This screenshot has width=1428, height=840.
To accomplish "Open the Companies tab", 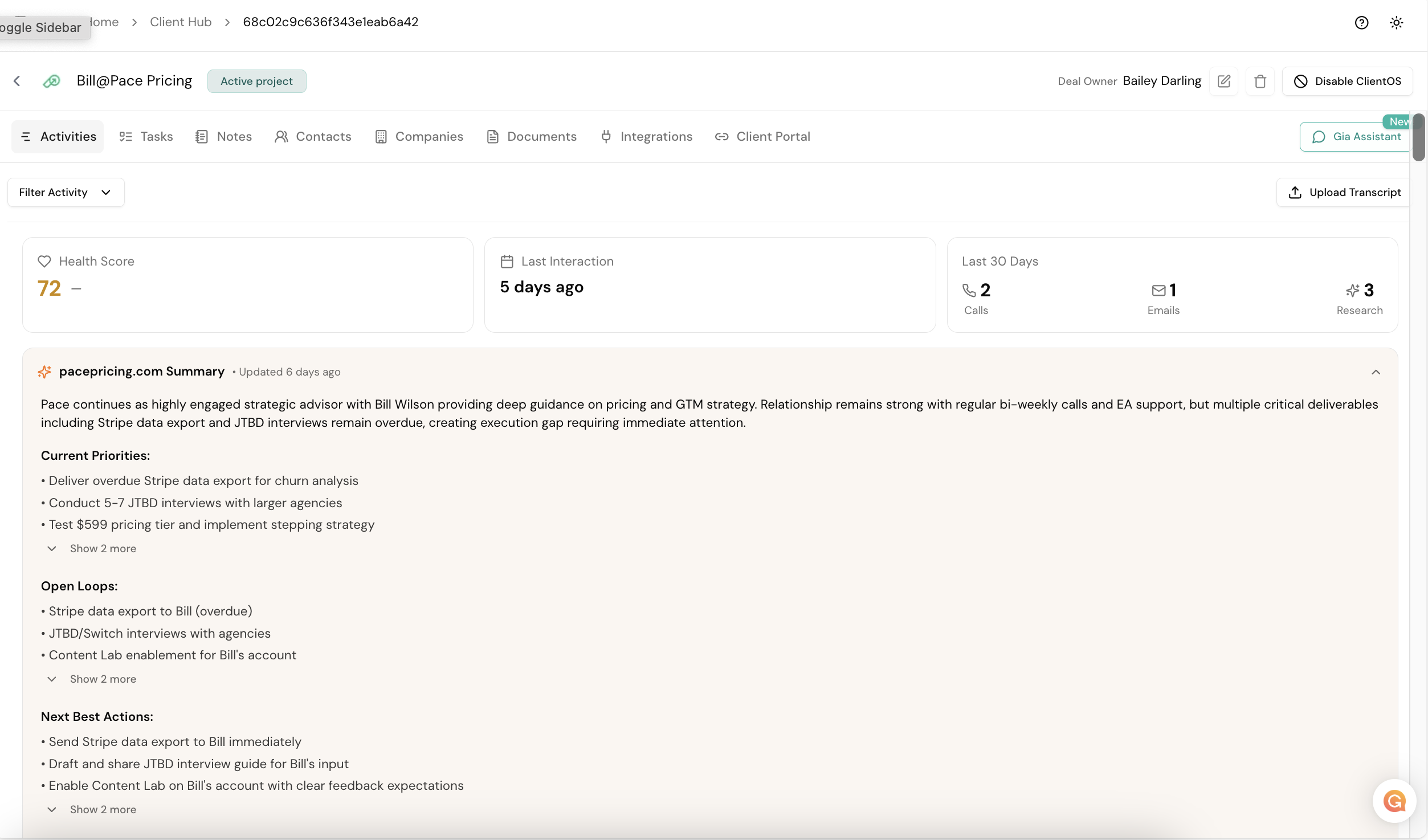I will click(419, 136).
